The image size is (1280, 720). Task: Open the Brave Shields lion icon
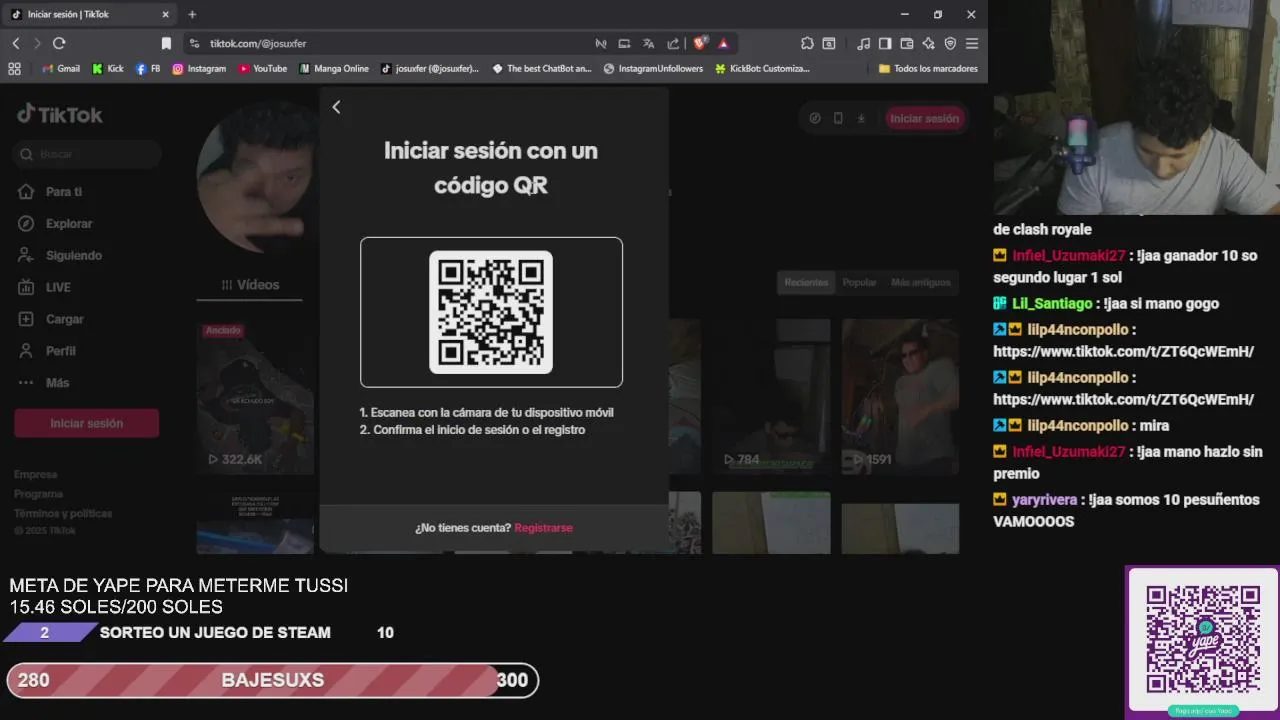(x=700, y=43)
